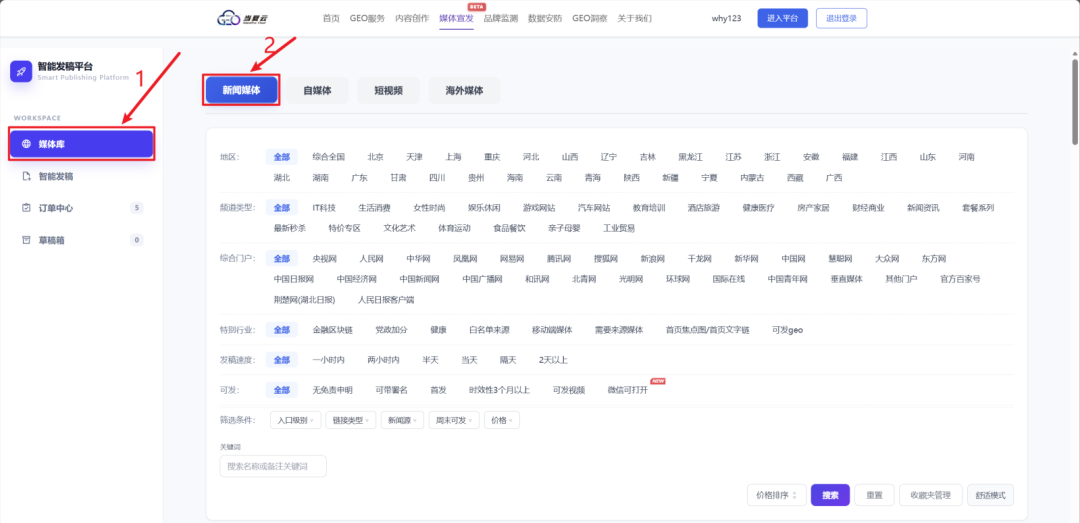Open 数据安防 in top navigation
Image resolution: width=1080 pixels, height=523 pixels.
[545, 19]
